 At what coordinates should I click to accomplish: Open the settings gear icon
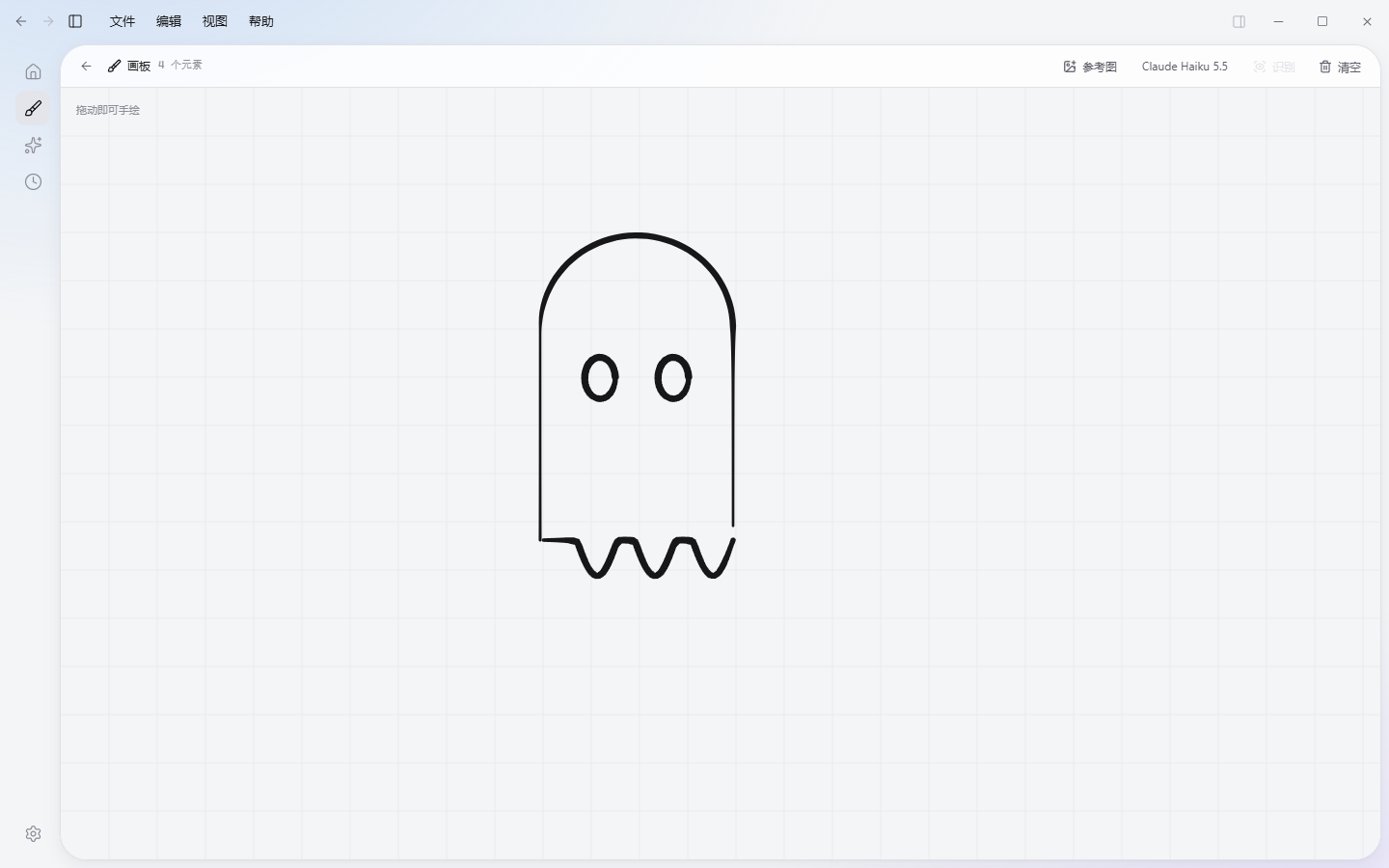coord(33,833)
